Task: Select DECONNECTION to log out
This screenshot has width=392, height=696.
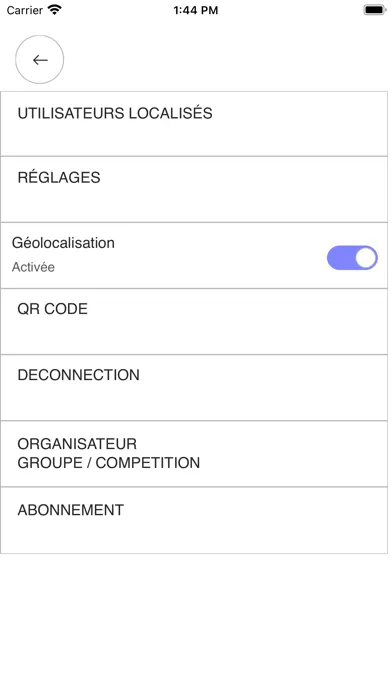Action: [x=194, y=388]
